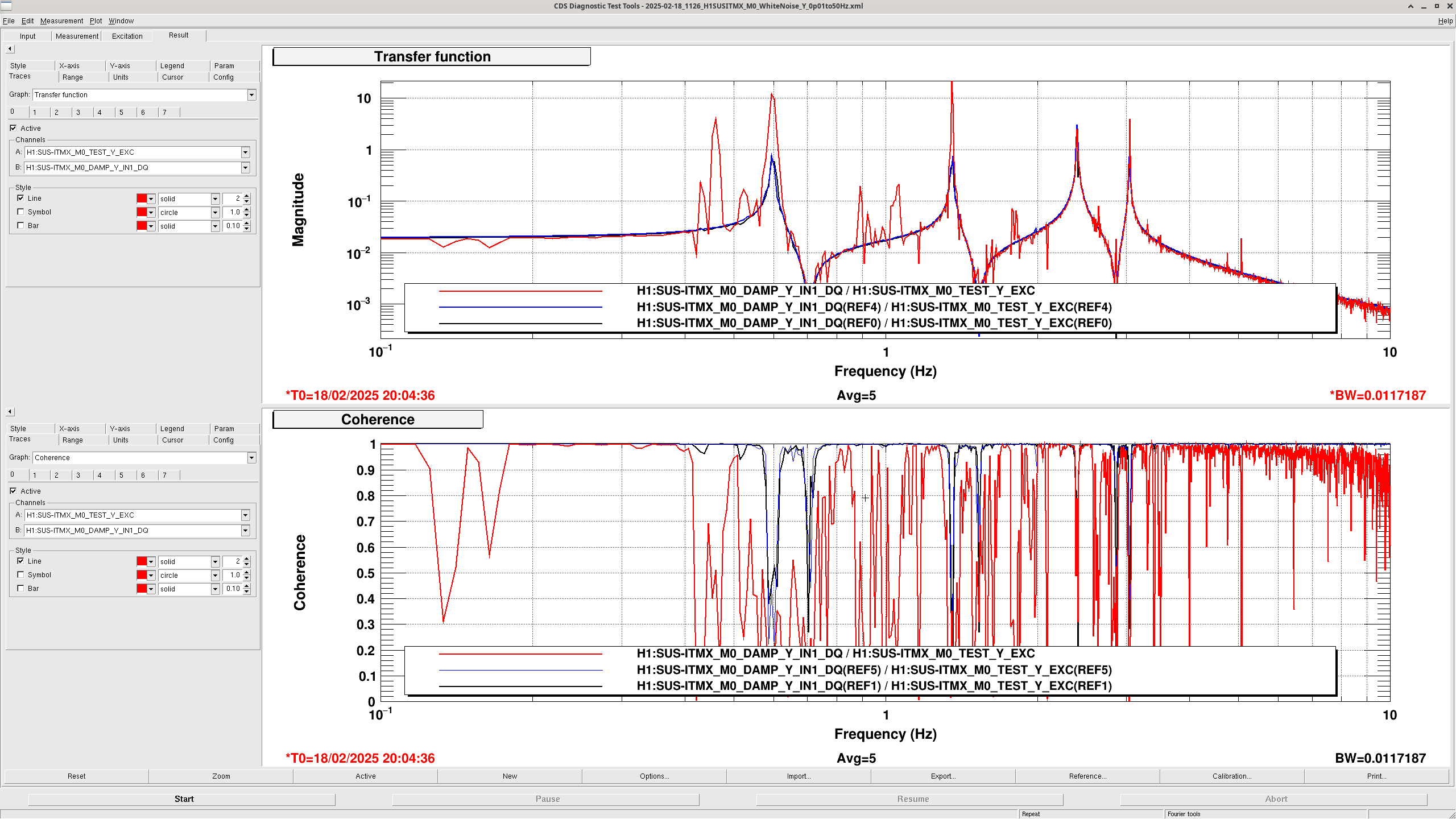Click the Reference... button
The image size is (1456, 819).
(1087, 776)
